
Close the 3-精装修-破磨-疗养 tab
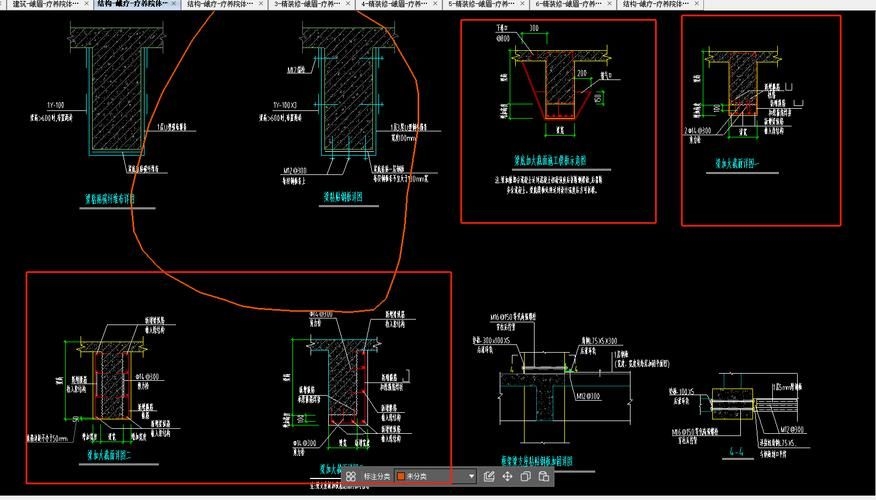pyautogui.click(x=349, y=5)
